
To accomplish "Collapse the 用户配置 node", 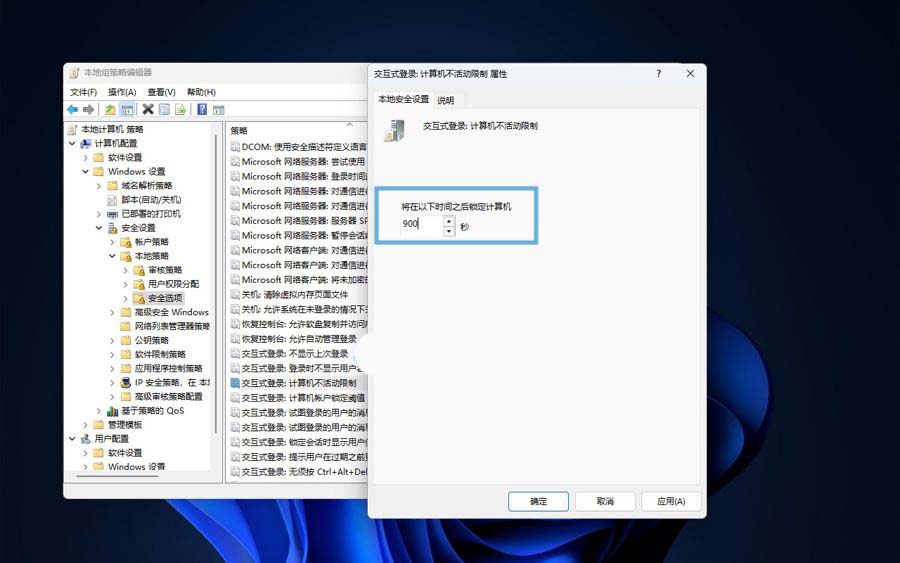I will (72, 438).
